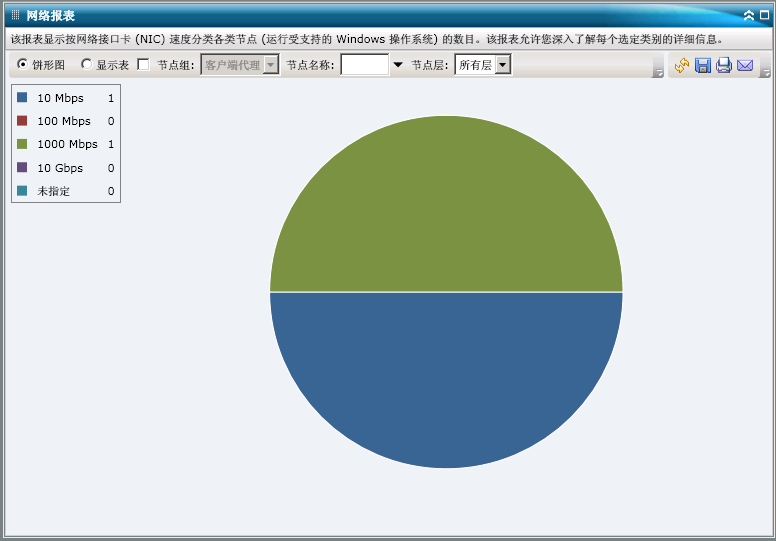The image size is (776, 541).
Task: Click the 网络报表 title text
Action: pyautogui.click(x=50, y=15)
